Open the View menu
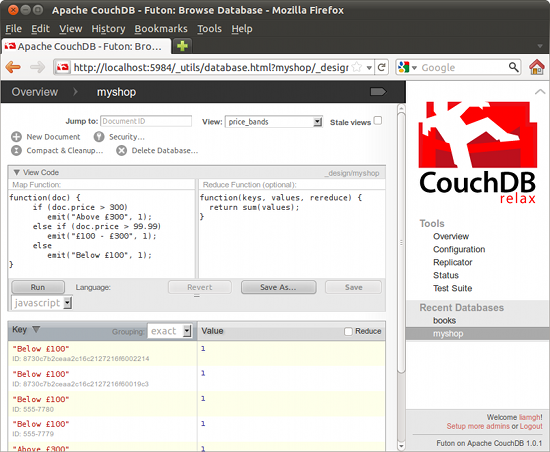This screenshot has width=550, height=452. 71,28
